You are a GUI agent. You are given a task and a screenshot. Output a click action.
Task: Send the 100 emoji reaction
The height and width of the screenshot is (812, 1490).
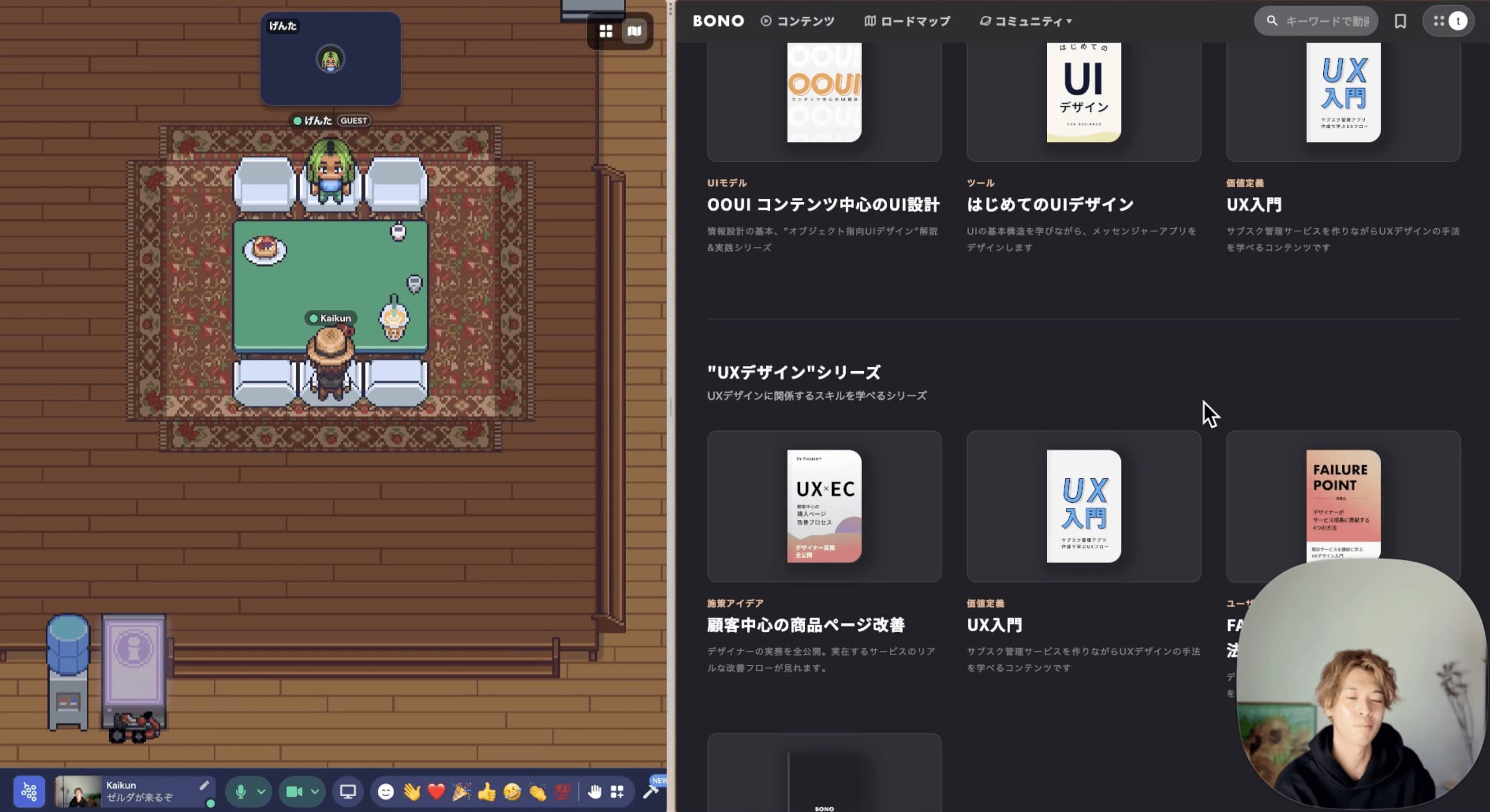coord(563,791)
